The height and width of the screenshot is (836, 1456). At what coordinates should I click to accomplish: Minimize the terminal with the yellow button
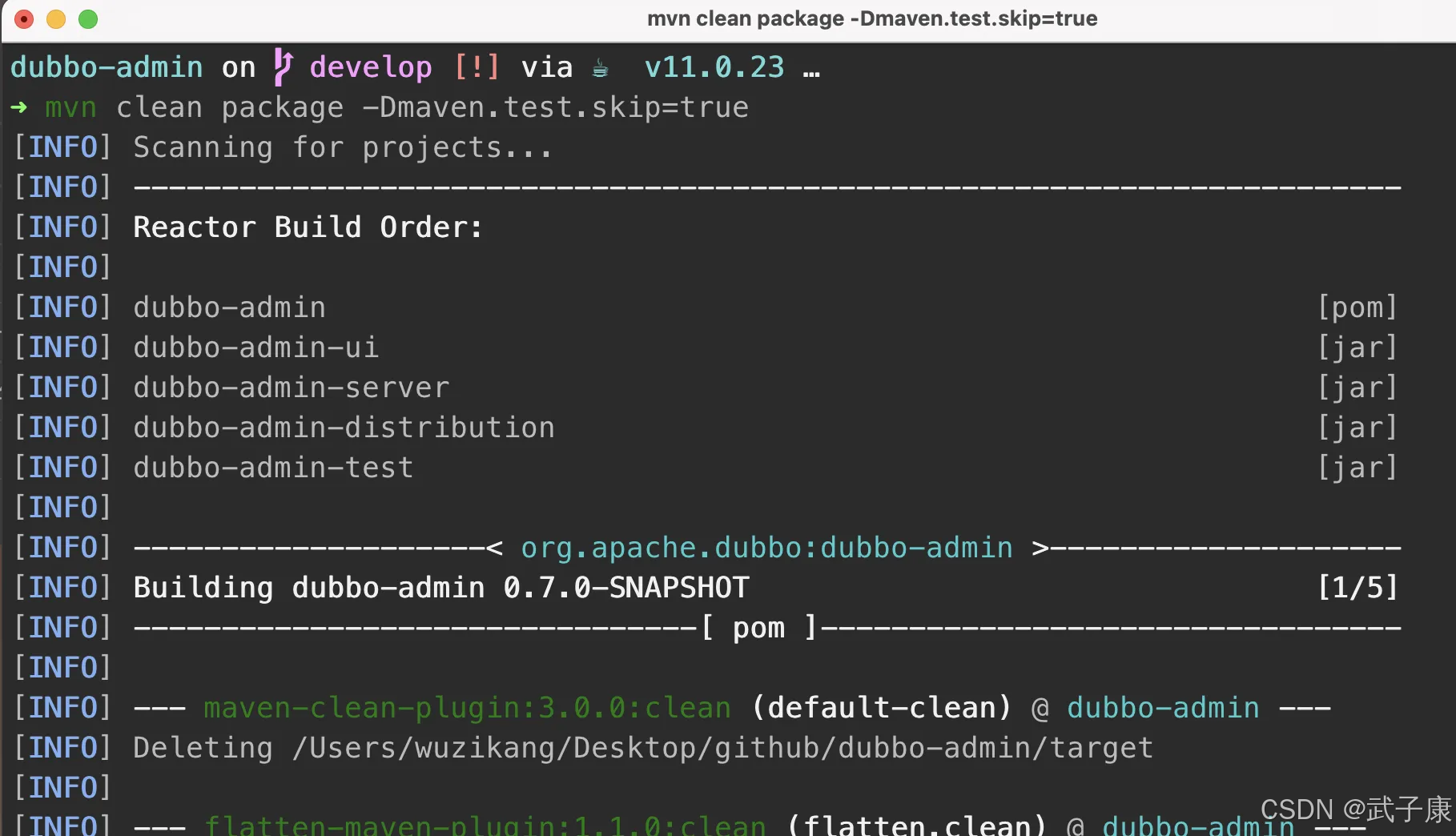(56, 19)
